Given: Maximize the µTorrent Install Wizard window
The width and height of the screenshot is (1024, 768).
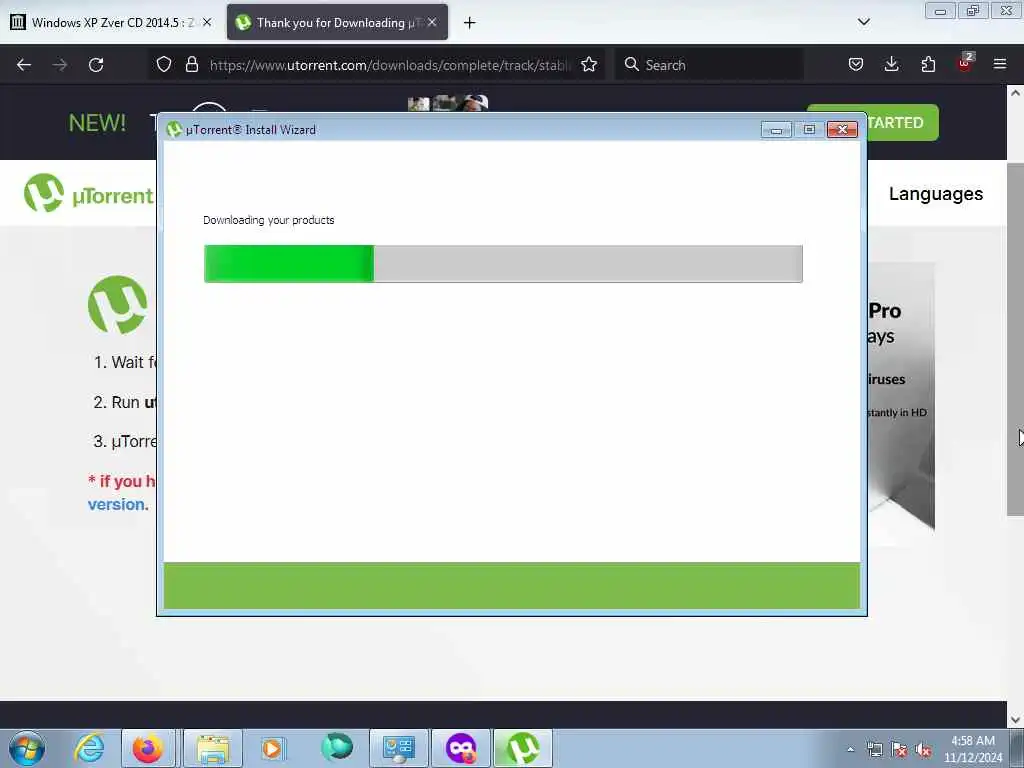Looking at the screenshot, I should pyautogui.click(x=809, y=130).
